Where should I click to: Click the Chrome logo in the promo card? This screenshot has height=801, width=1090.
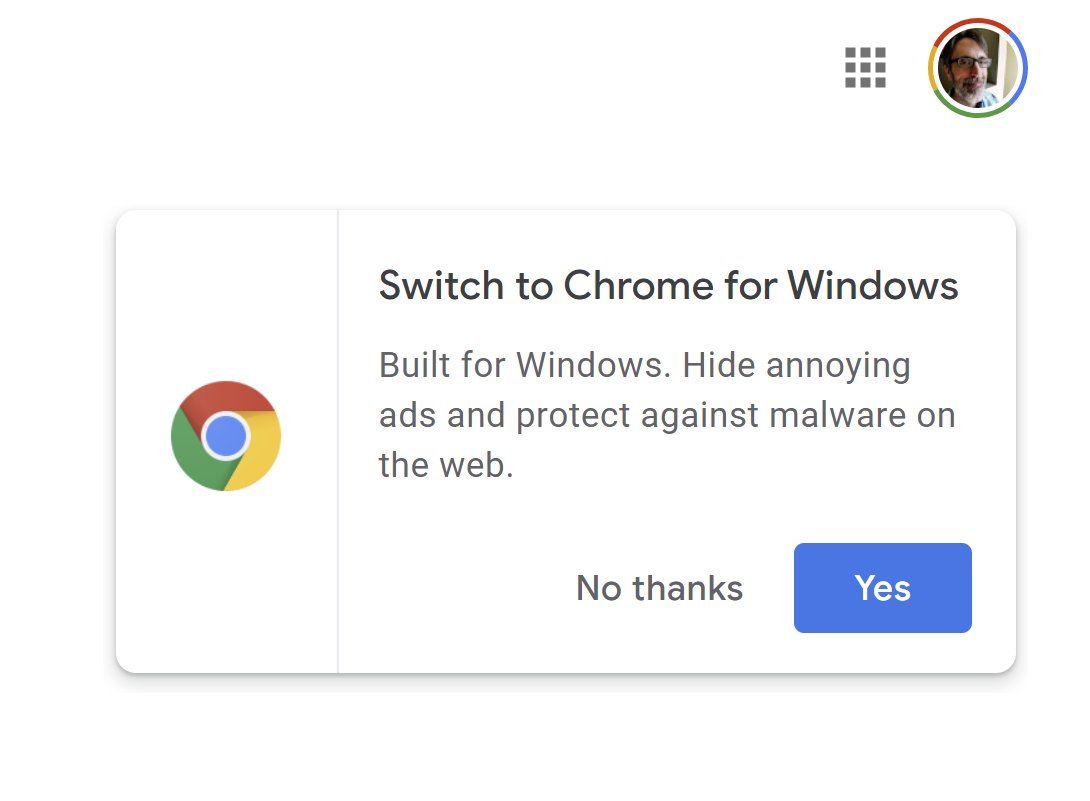coord(226,436)
